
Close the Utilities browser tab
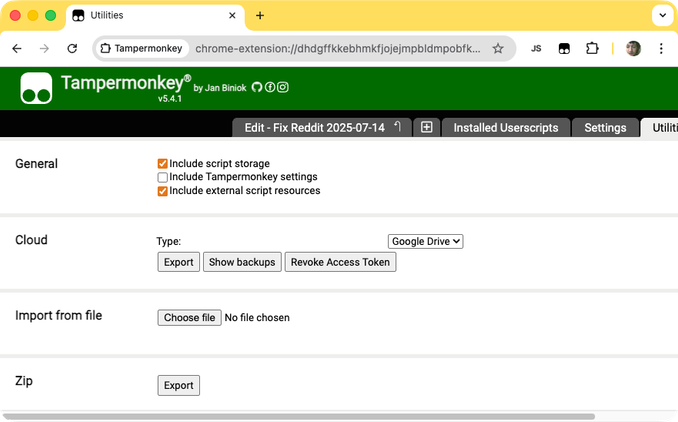(x=232, y=16)
